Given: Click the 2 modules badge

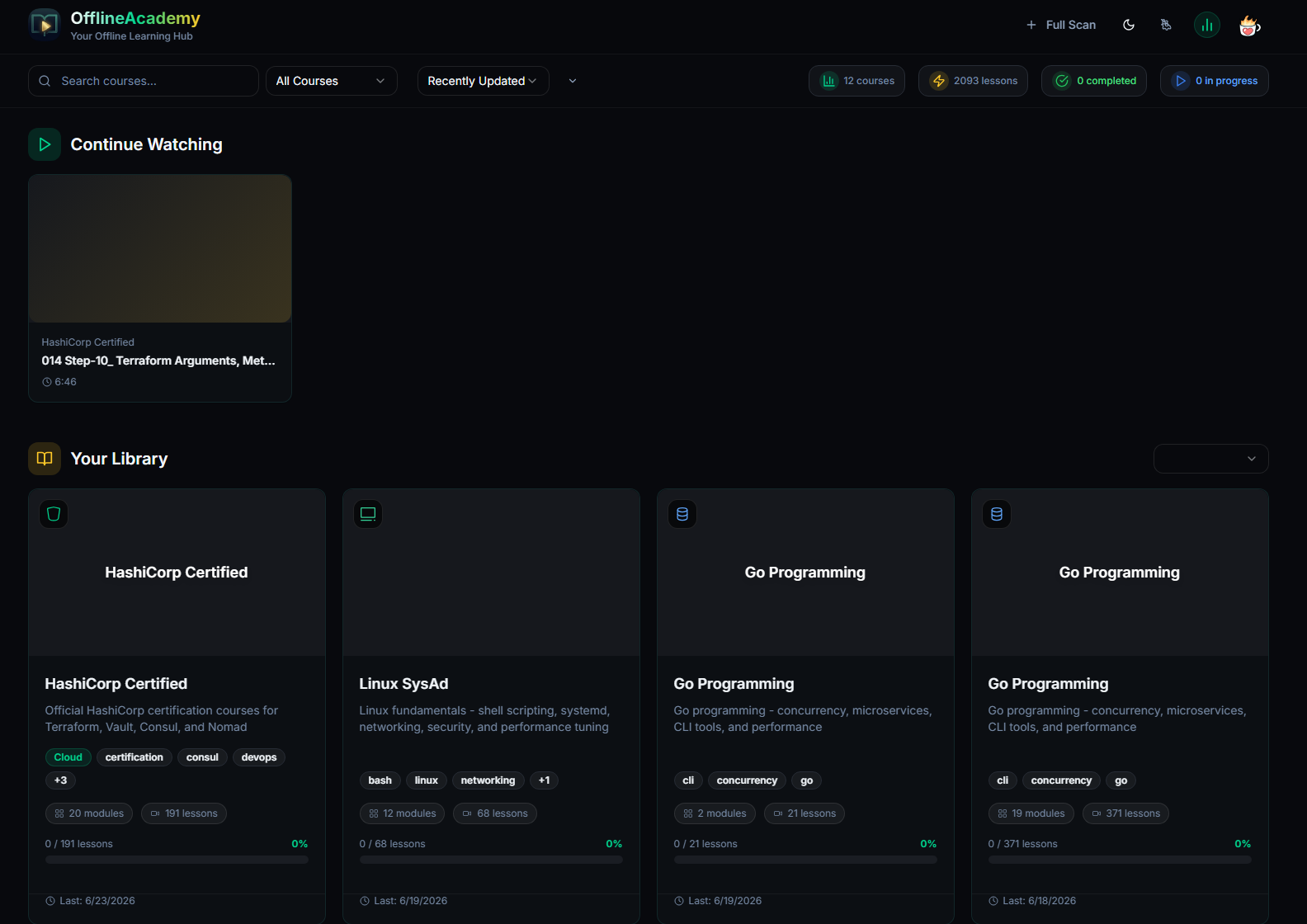Looking at the screenshot, I should [x=715, y=813].
